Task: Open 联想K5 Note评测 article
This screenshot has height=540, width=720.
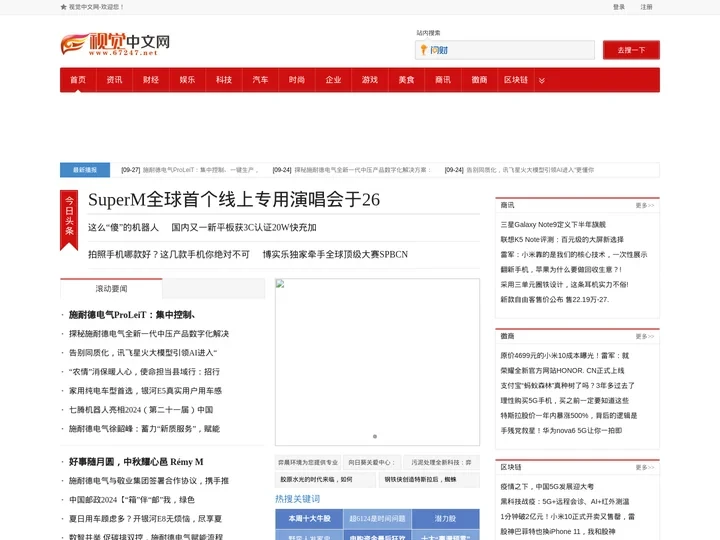Action: pyautogui.click(x=562, y=240)
